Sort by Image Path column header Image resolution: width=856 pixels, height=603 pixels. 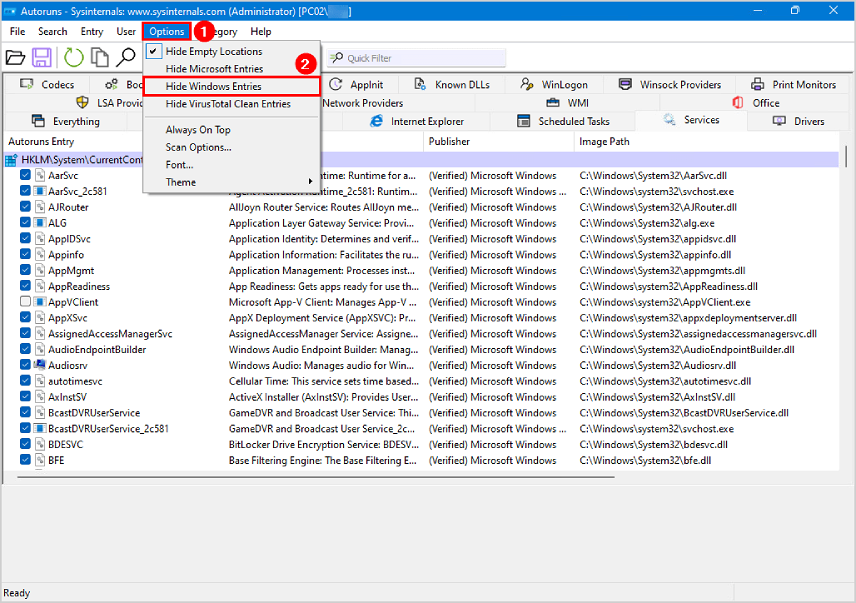pyautogui.click(x=706, y=141)
